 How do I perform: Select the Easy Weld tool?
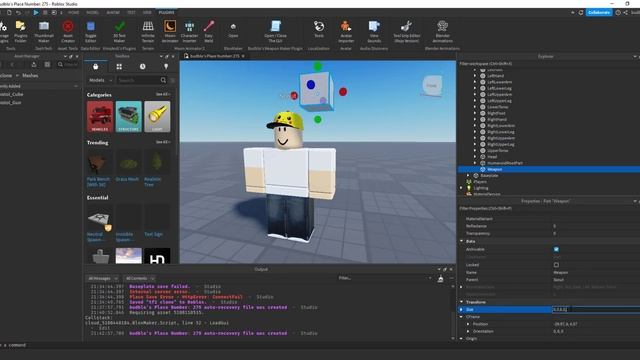(209, 31)
